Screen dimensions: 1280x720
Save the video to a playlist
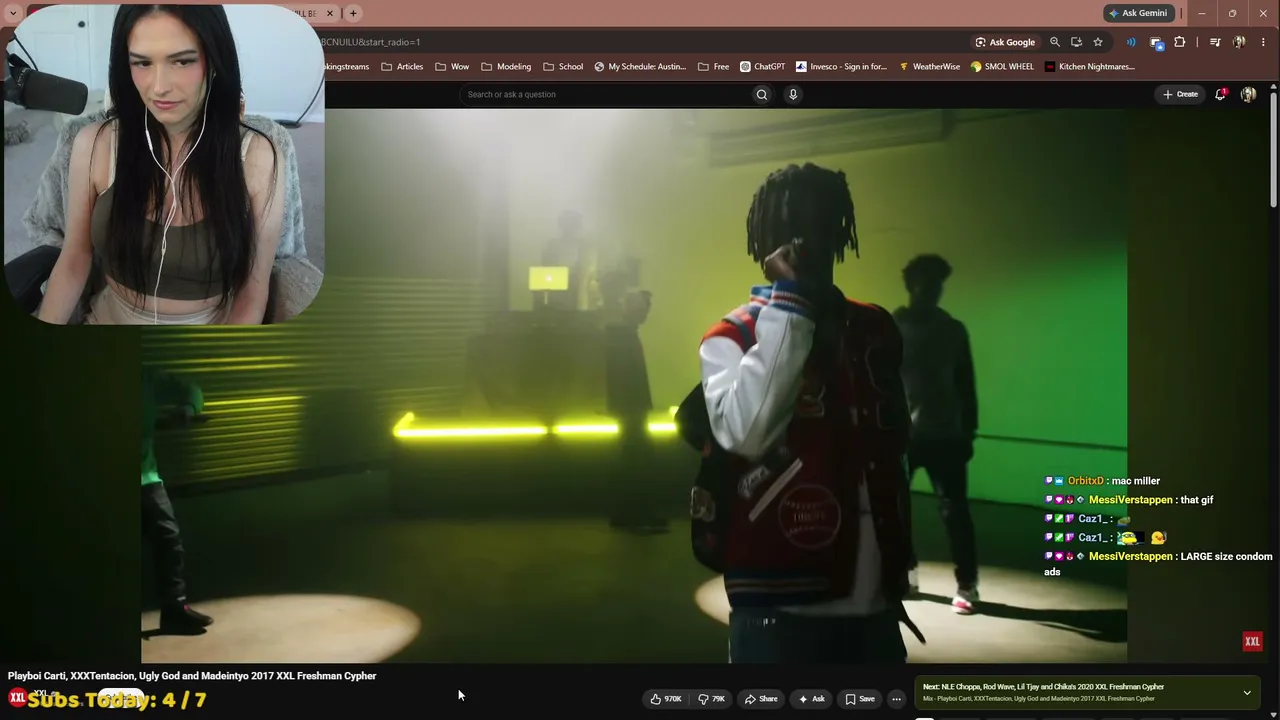point(859,699)
